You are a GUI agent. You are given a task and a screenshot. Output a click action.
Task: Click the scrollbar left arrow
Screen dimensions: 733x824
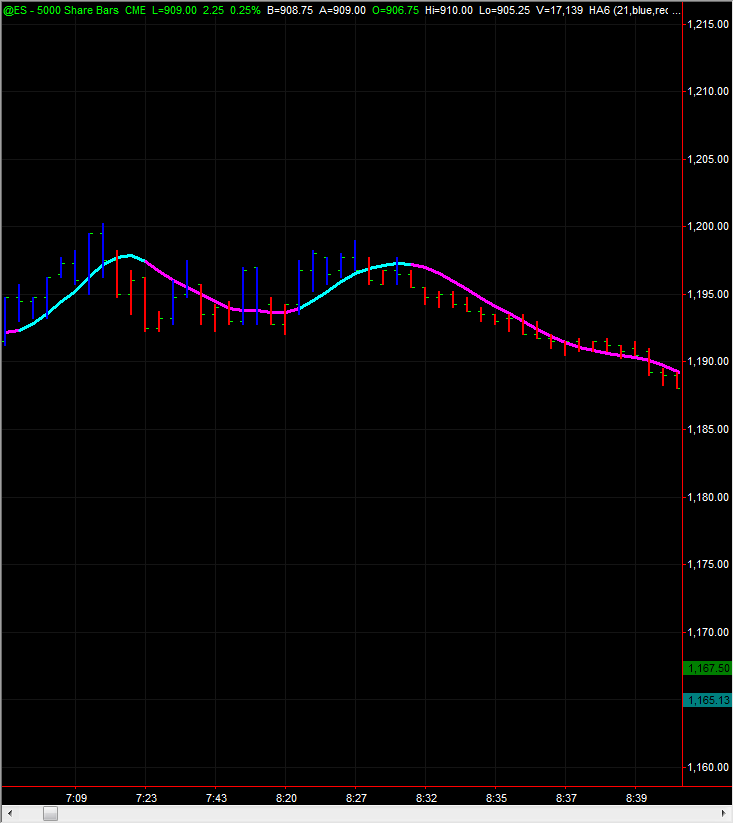pos(9,813)
